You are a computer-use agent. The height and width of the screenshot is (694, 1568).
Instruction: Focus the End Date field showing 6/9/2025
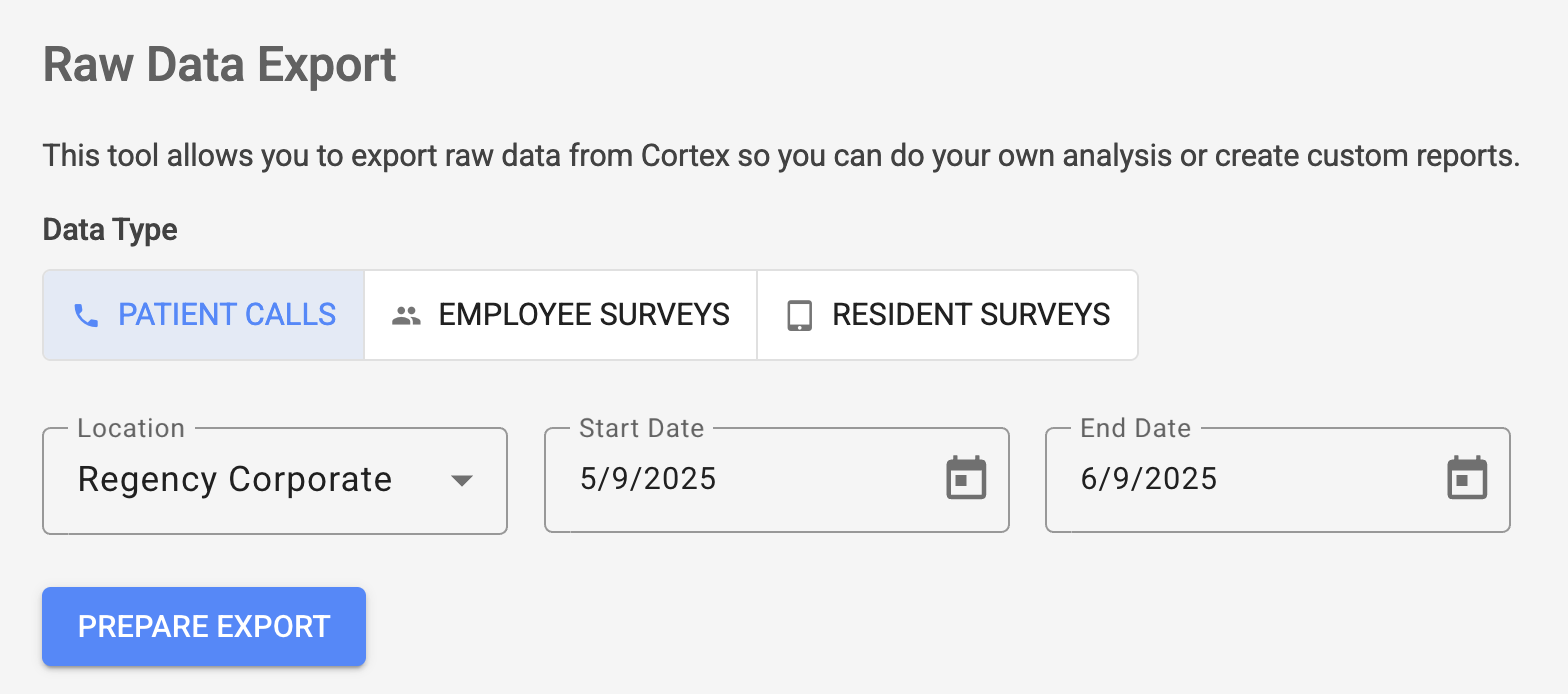[1278, 481]
